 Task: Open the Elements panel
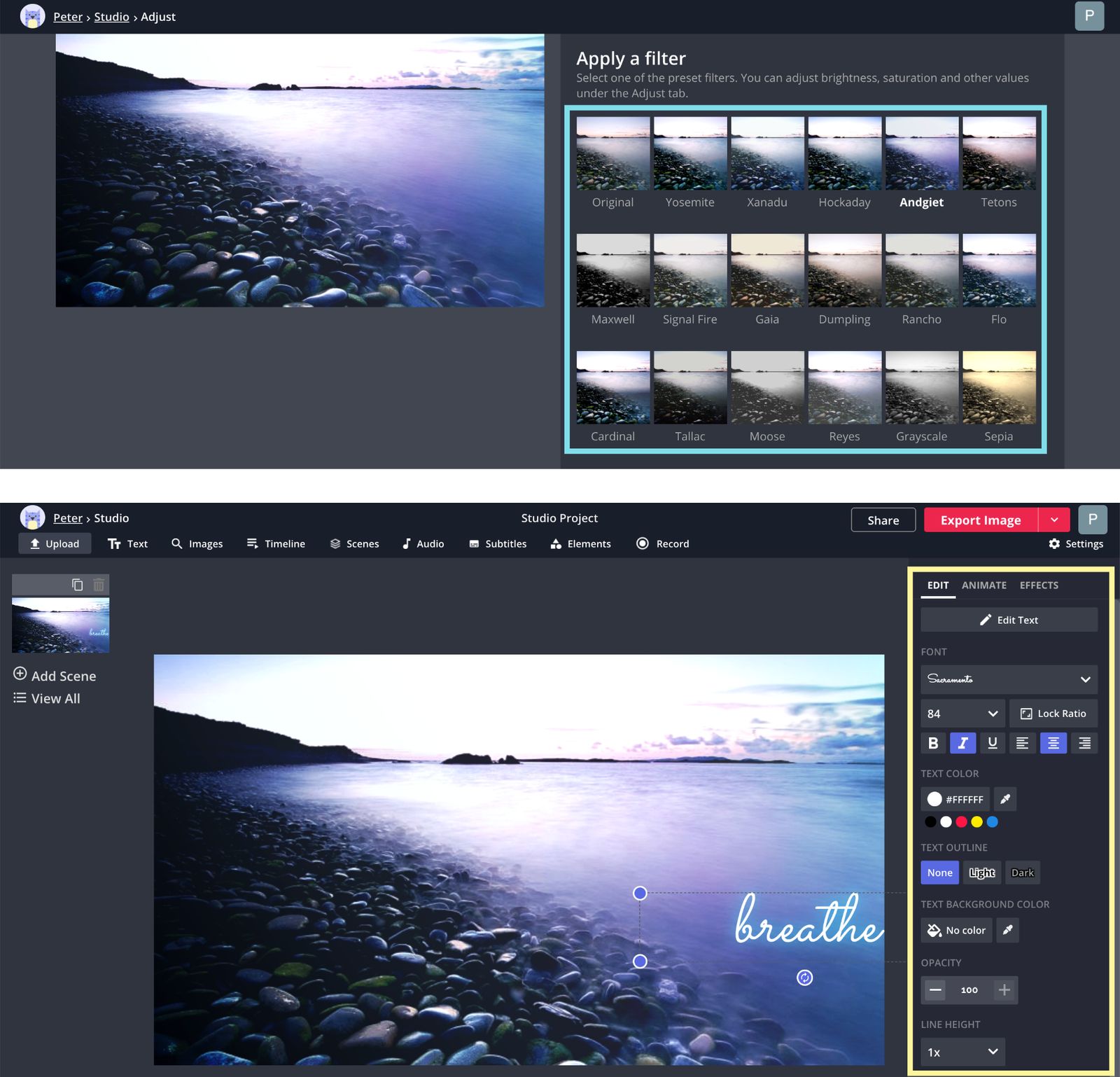[580, 543]
